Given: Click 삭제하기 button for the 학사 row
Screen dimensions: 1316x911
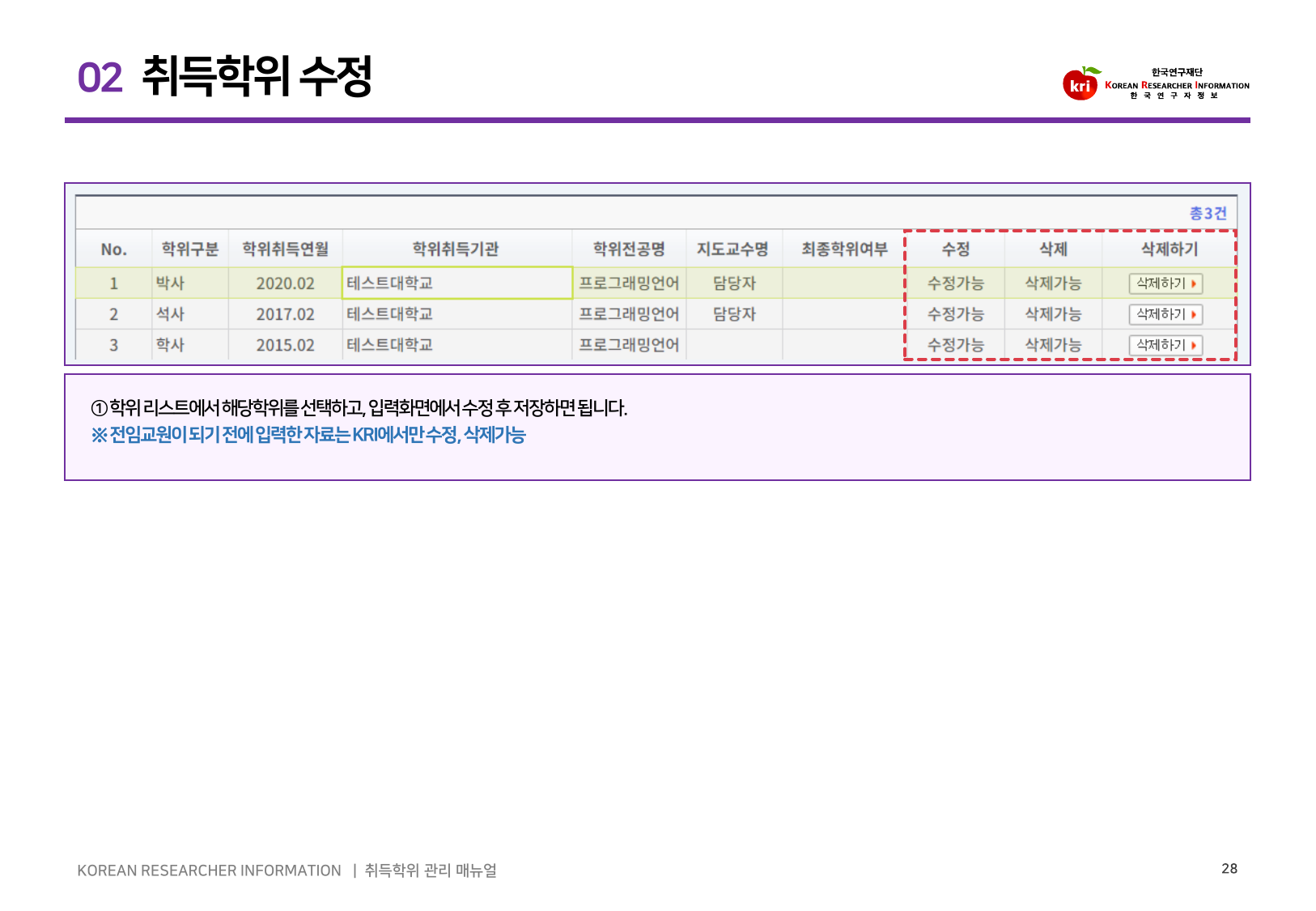Looking at the screenshot, I should 1165,345.
